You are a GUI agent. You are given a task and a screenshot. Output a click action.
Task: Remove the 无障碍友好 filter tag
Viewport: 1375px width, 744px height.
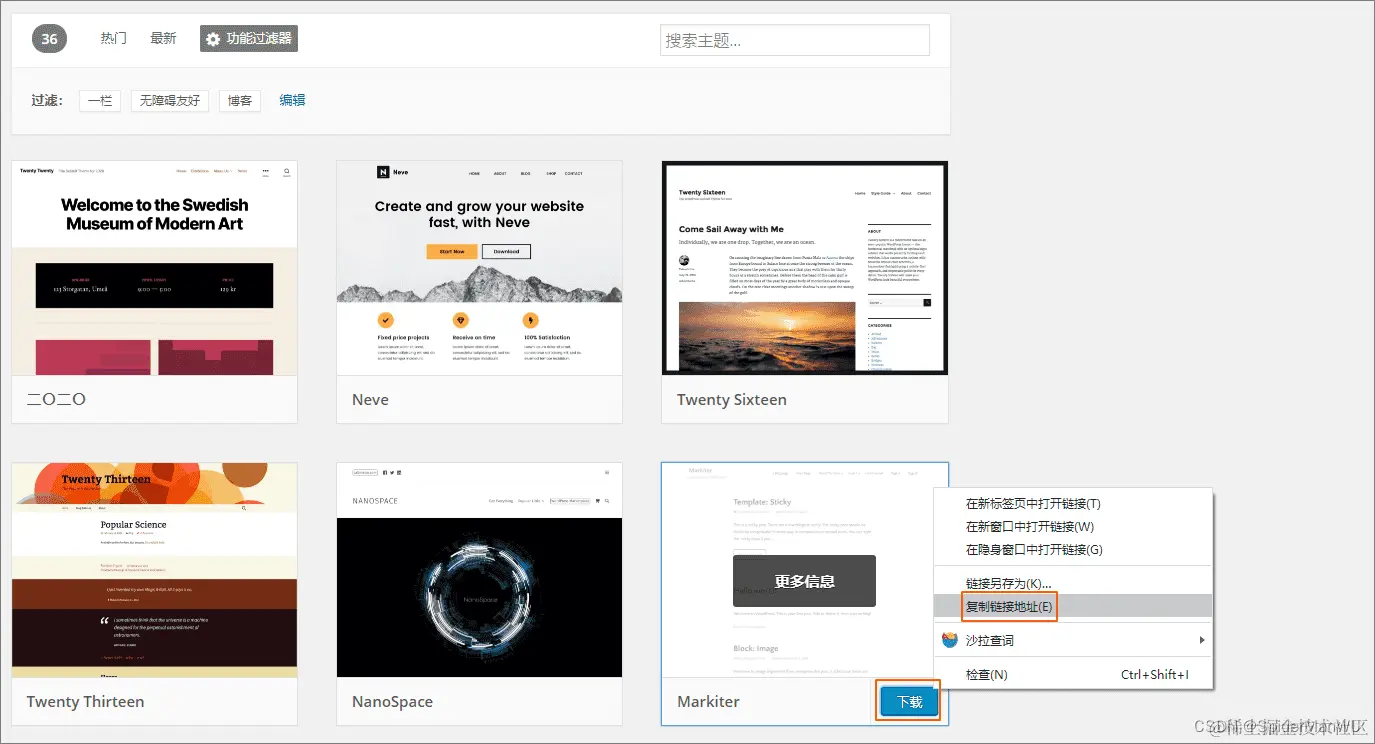point(168,100)
